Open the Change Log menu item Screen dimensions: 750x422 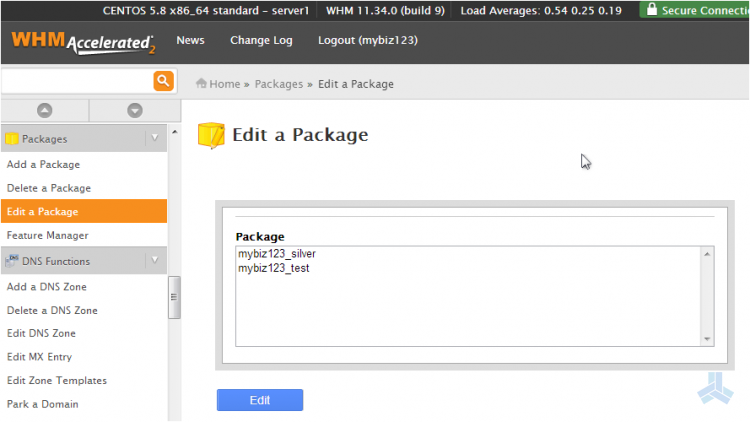pyautogui.click(x=261, y=41)
